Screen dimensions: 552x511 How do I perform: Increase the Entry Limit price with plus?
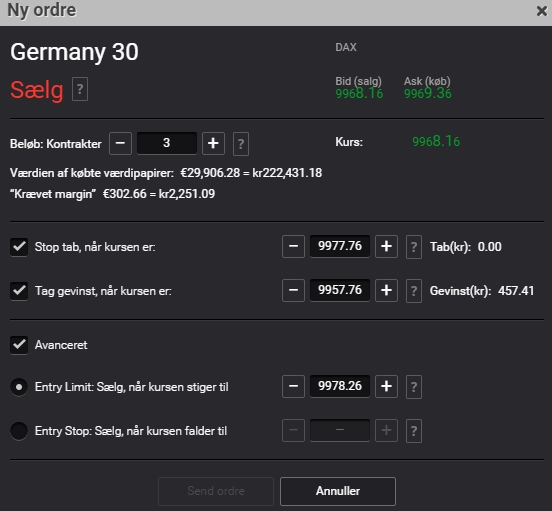click(x=387, y=386)
